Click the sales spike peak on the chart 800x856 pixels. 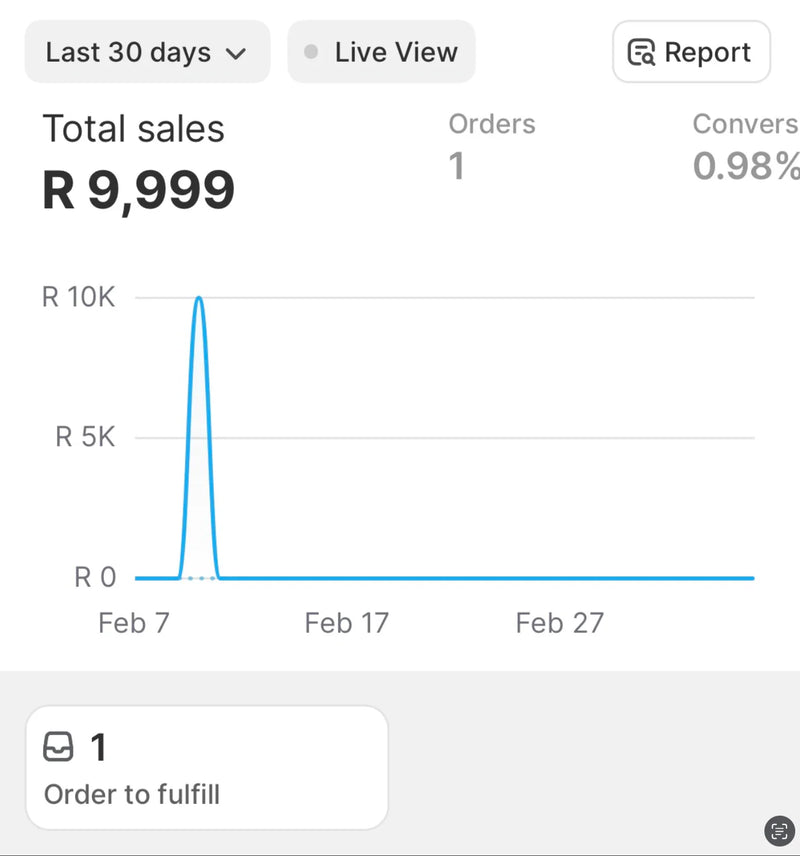[x=199, y=298]
